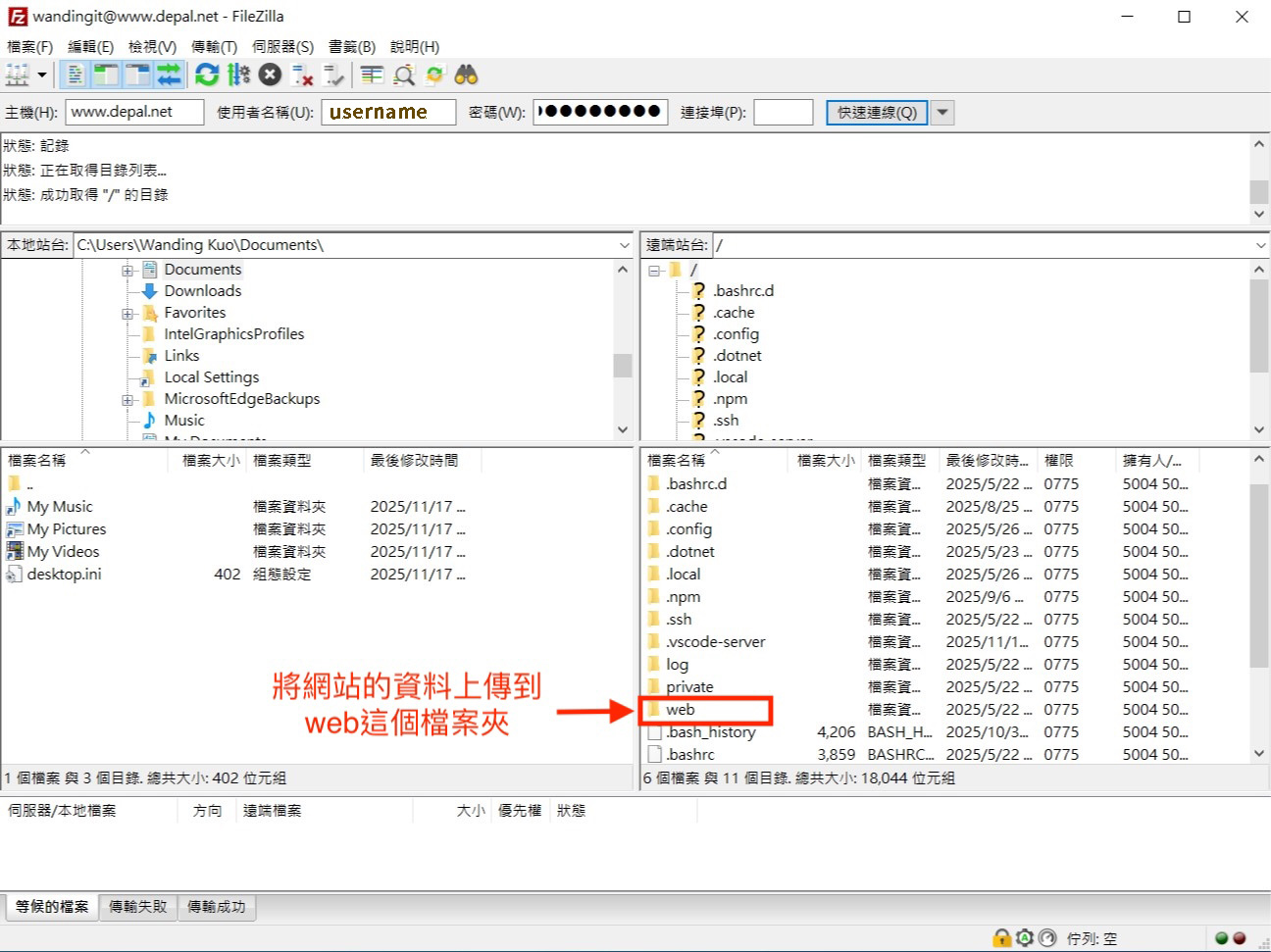Refresh the file and folder lists

click(x=207, y=75)
